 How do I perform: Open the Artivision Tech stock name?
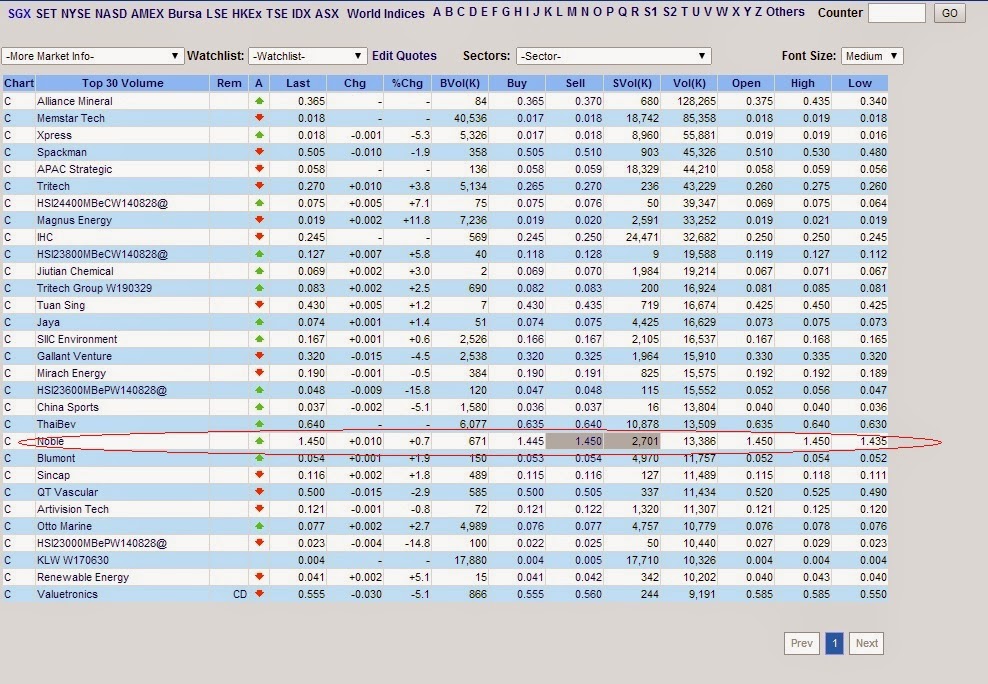[73, 509]
